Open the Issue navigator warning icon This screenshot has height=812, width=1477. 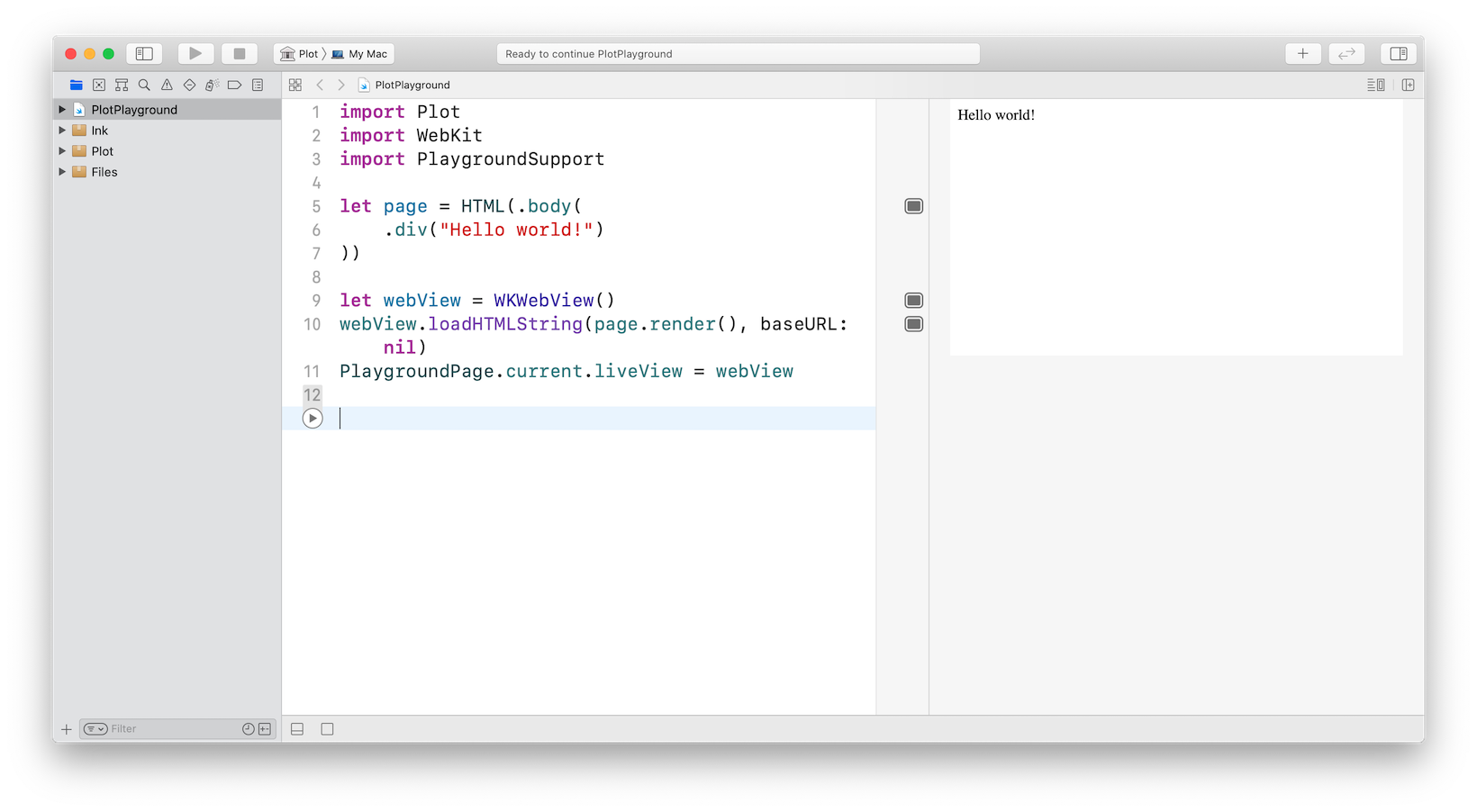pos(167,85)
